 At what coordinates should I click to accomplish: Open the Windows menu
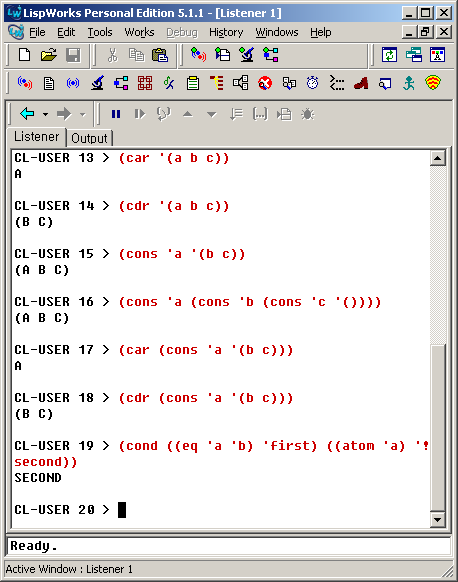point(277,33)
